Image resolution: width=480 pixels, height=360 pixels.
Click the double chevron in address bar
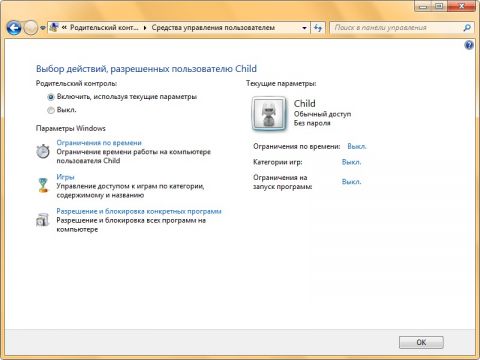[x=64, y=28]
